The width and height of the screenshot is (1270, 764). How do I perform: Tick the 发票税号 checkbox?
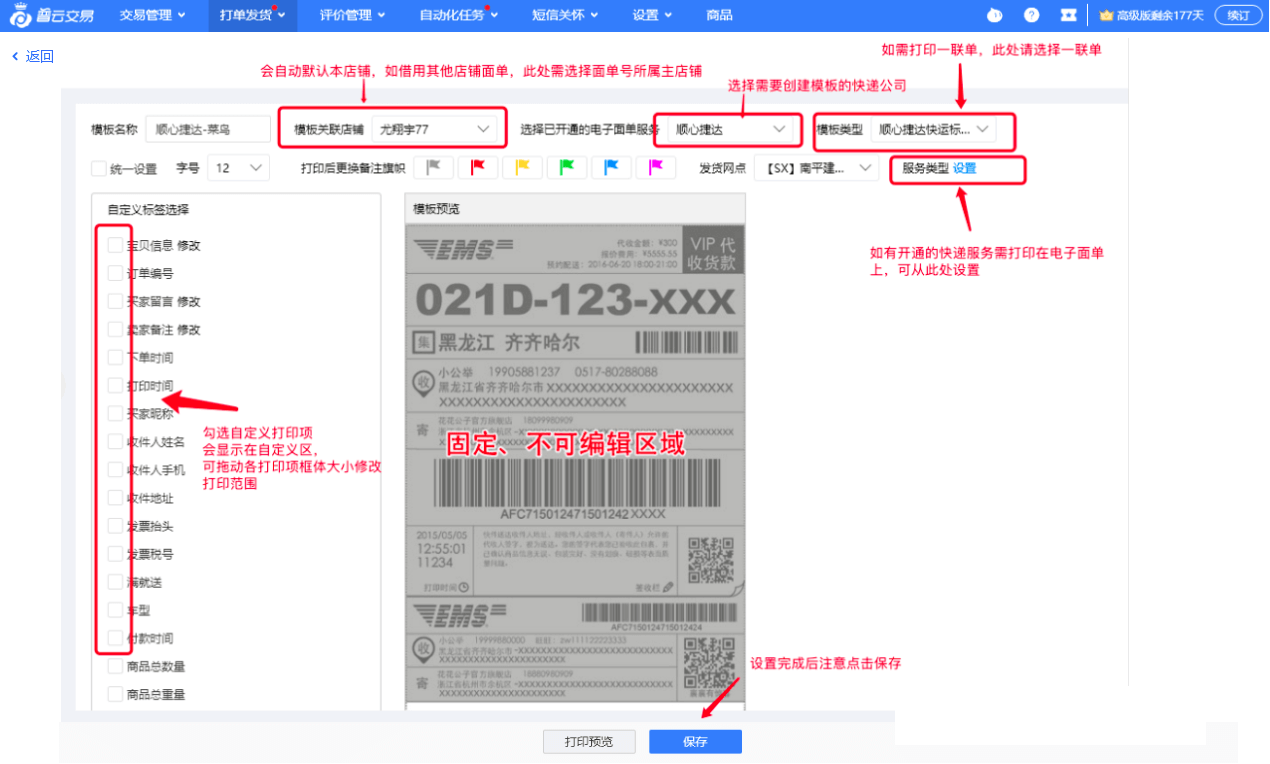pos(115,553)
